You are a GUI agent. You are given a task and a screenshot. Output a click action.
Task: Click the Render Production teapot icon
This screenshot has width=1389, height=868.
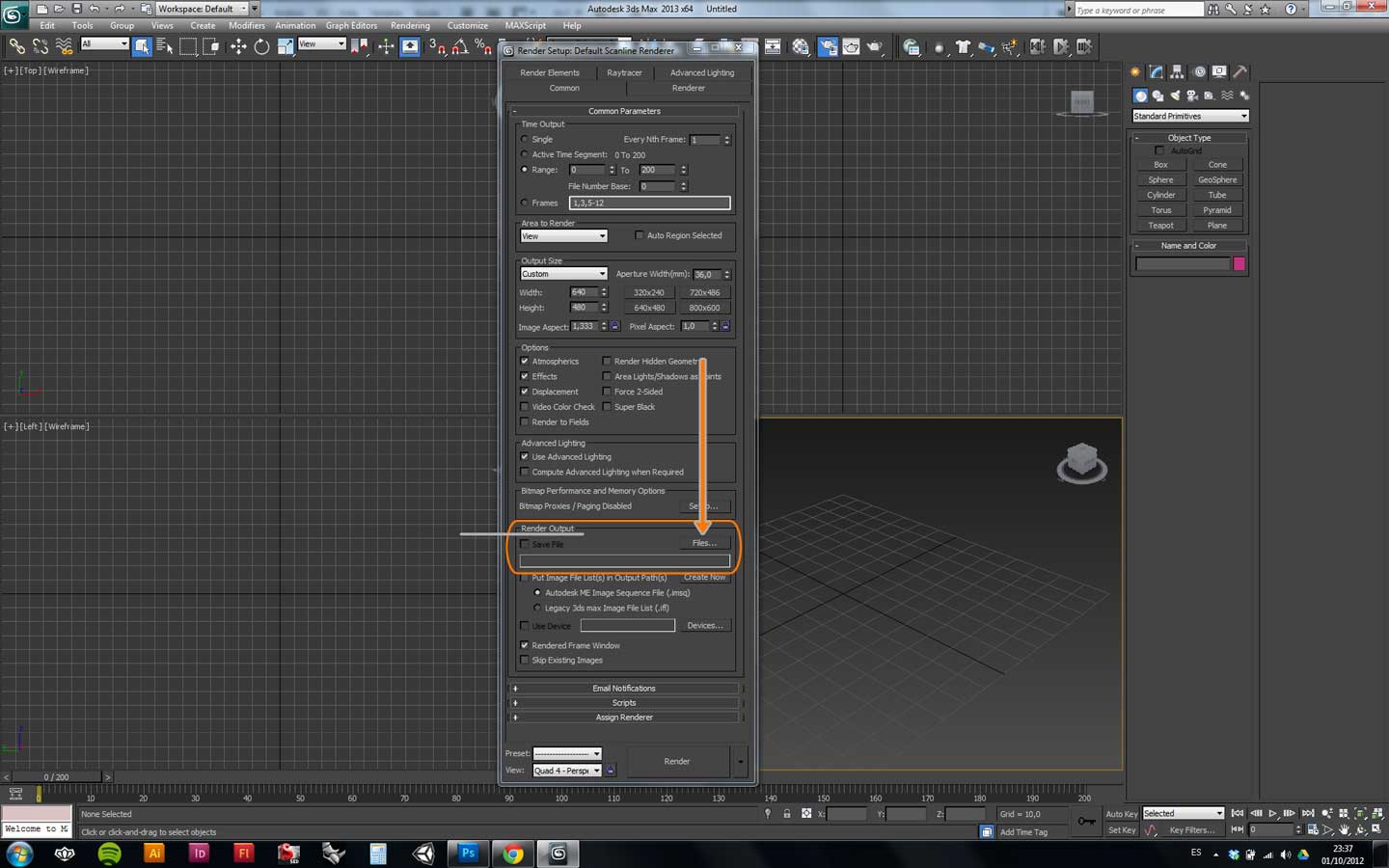click(875, 46)
